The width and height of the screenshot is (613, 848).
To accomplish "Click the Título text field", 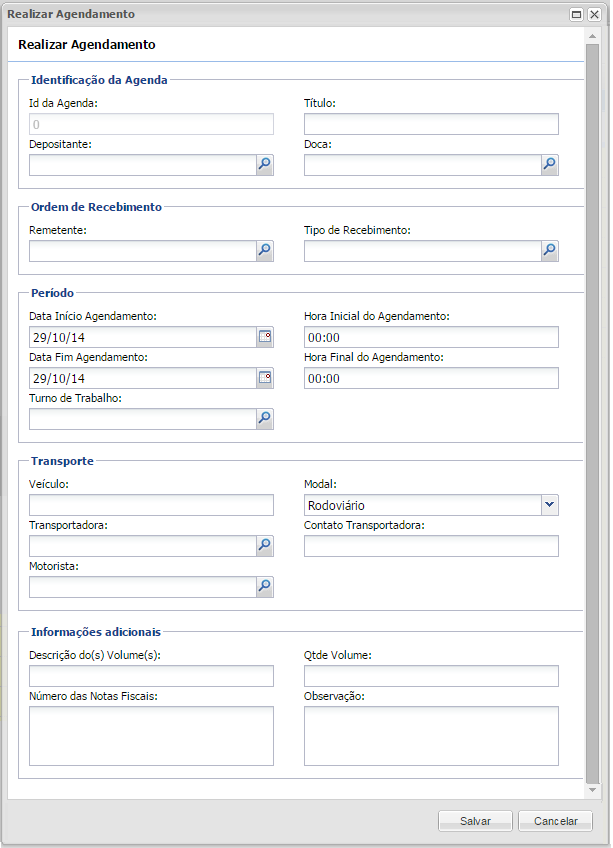I will pos(431,124).
